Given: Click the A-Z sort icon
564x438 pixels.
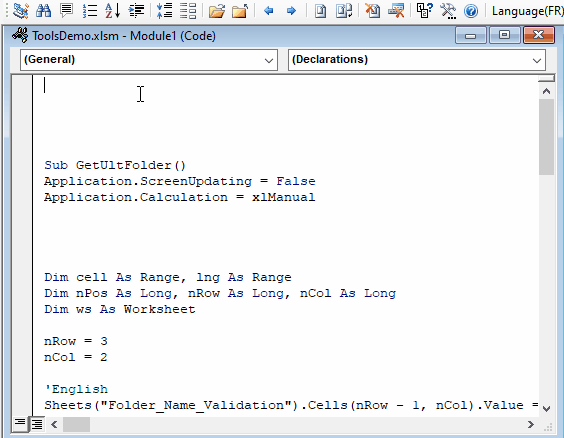Looking at the screenshot, I should (x=113, y=11).
